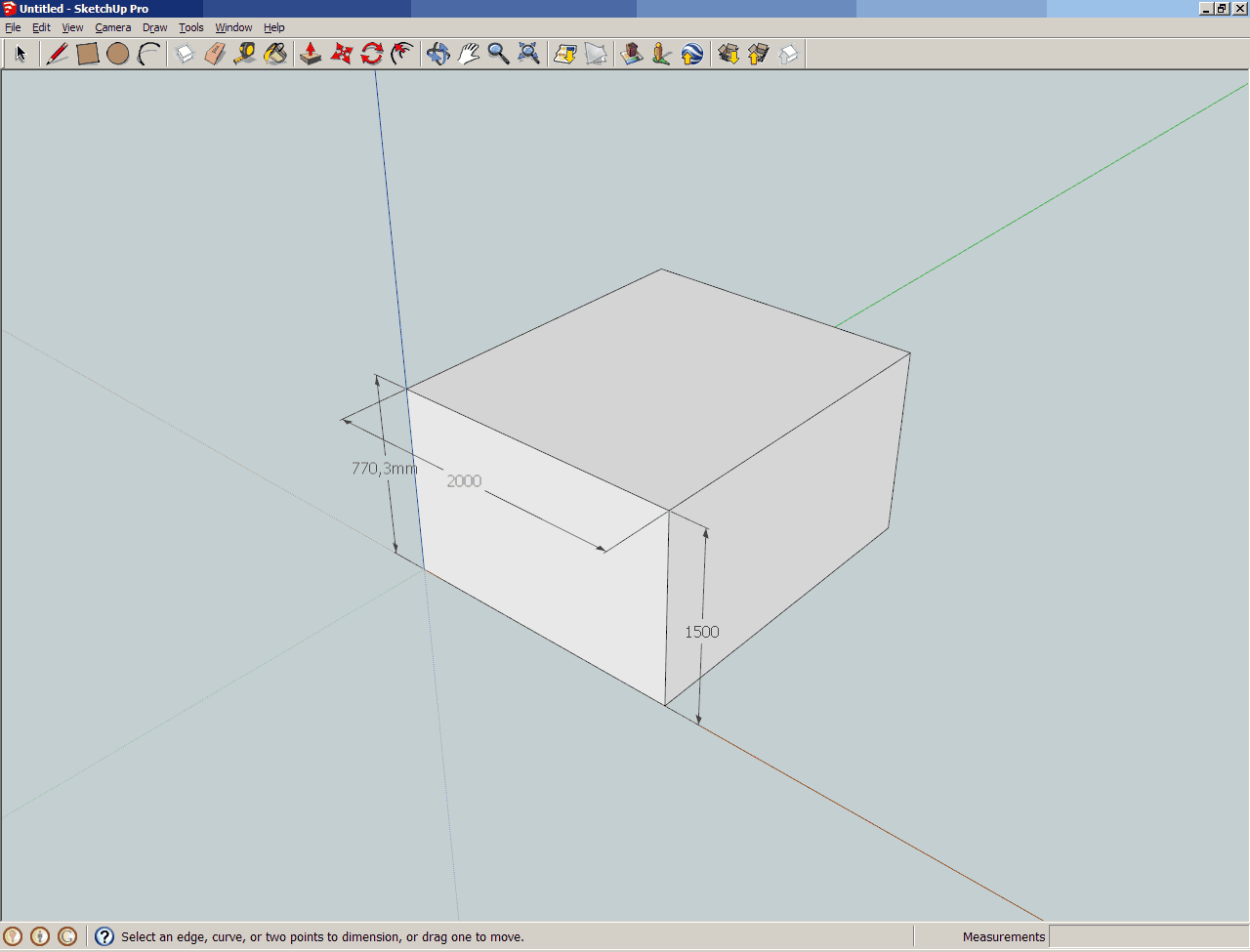Open the Tools menu
Viewport: 1250px width, 952px height.
pos(190,27)
